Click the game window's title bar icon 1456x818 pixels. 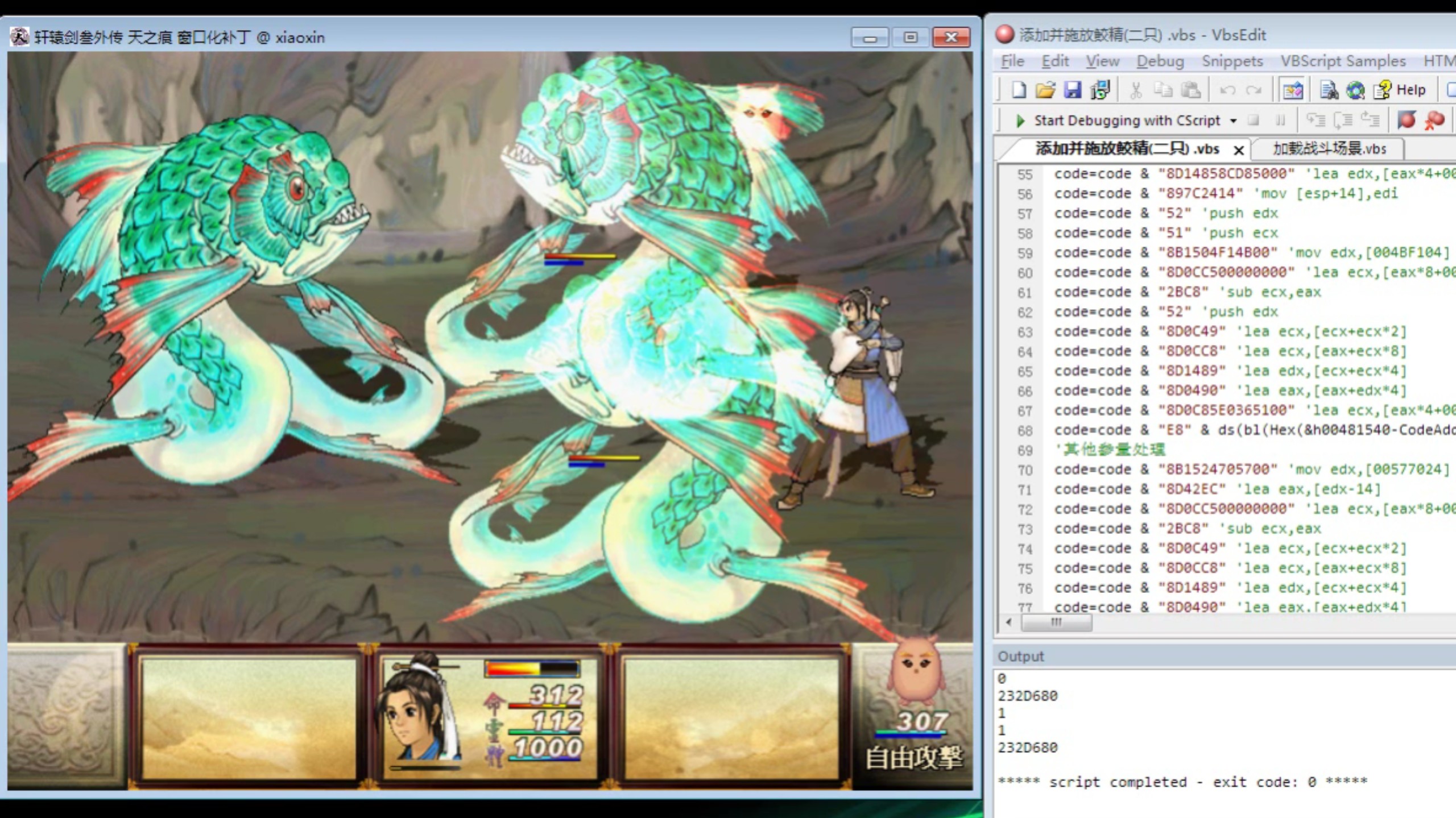[x=20, y=37]
